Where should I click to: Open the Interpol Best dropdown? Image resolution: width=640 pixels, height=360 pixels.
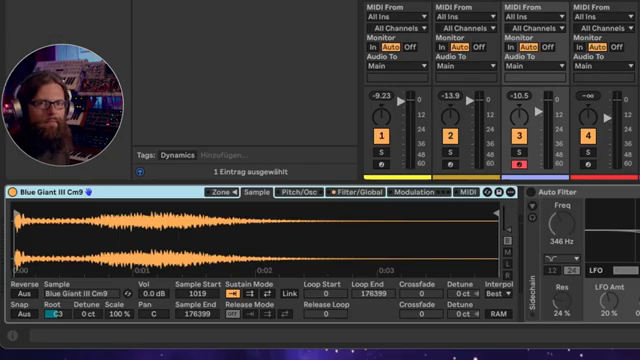tap(499, 293)
